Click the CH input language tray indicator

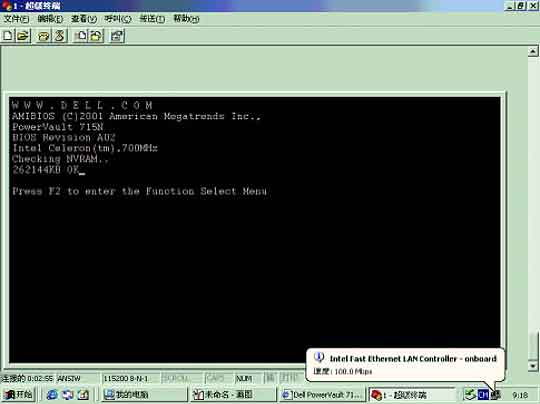coord(483,395)
